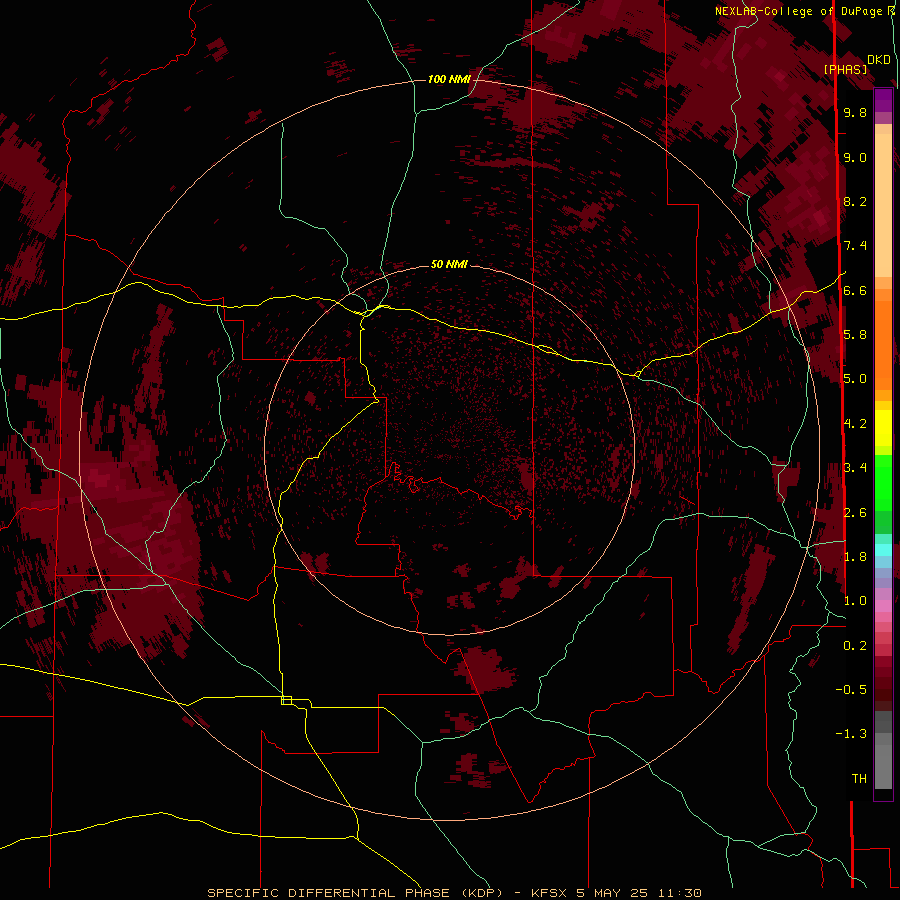Pick the orange band on the color bar

[x=883, y=344]
